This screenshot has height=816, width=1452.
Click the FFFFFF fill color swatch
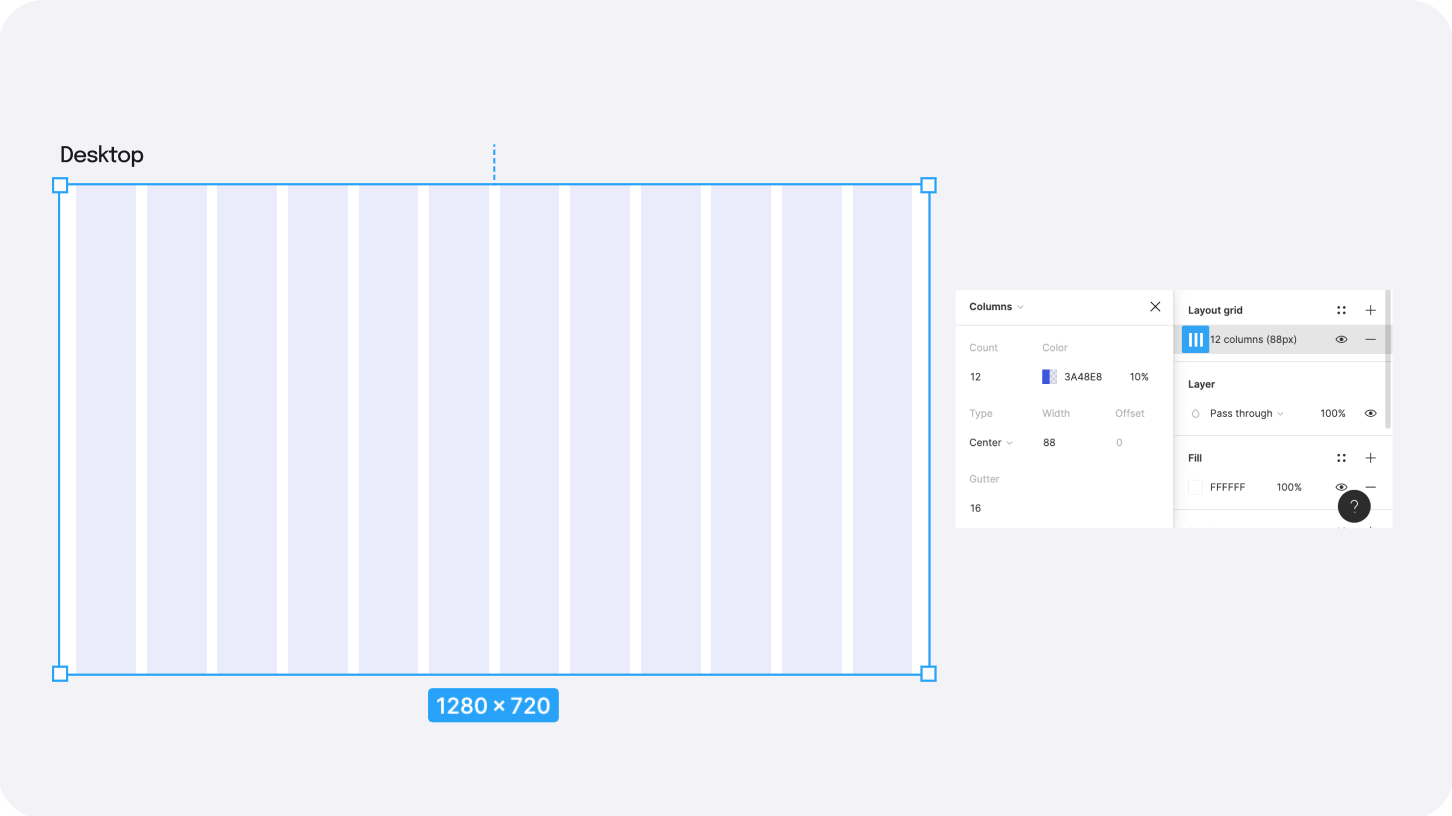tap(1195, 487)
